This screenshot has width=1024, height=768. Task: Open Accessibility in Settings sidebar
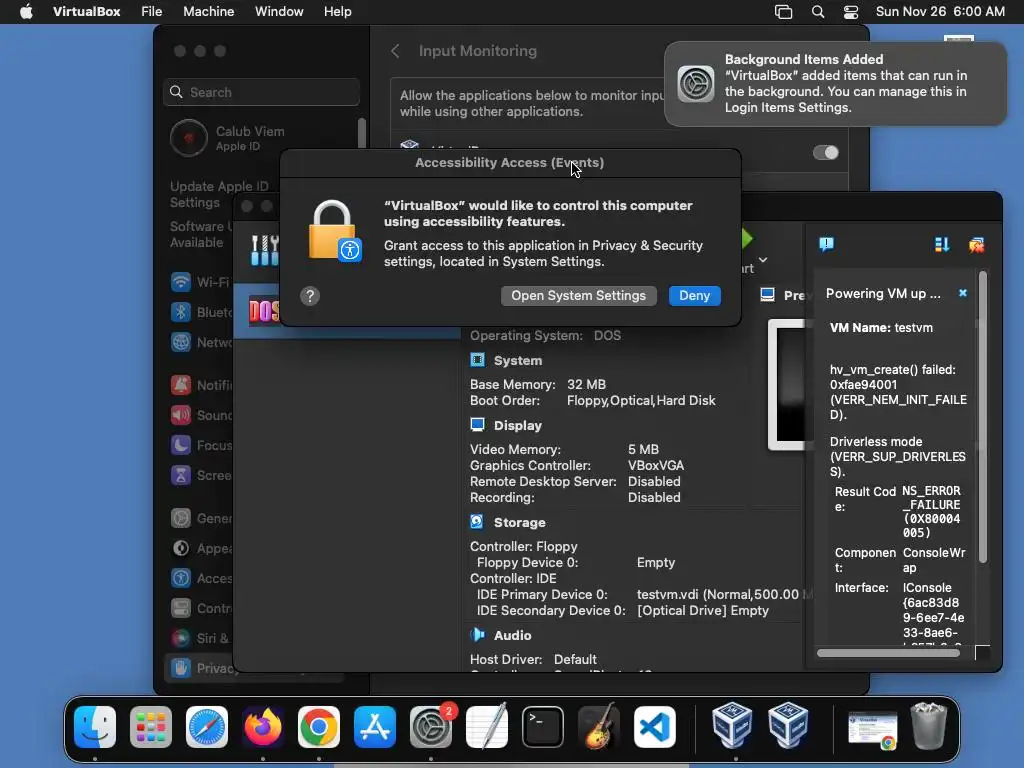click(x=200, y=579)
